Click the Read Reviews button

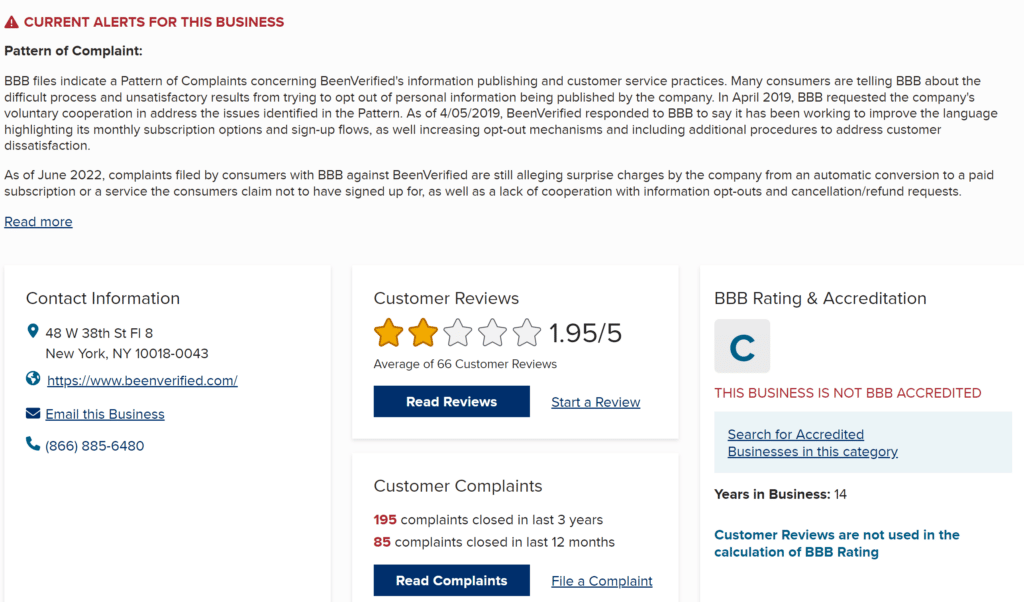point(451,402)
